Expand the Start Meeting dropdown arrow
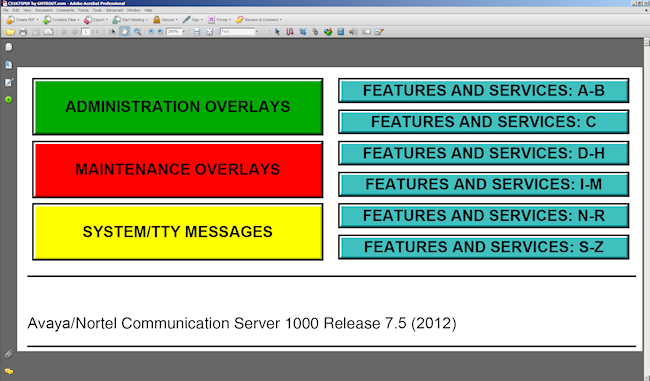Viewport: 650px width, 381px height. [x=147, y=19]
